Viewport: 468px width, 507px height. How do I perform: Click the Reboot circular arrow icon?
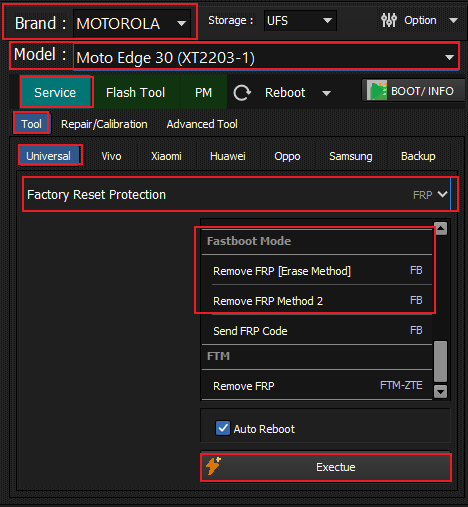pos(242,93)
